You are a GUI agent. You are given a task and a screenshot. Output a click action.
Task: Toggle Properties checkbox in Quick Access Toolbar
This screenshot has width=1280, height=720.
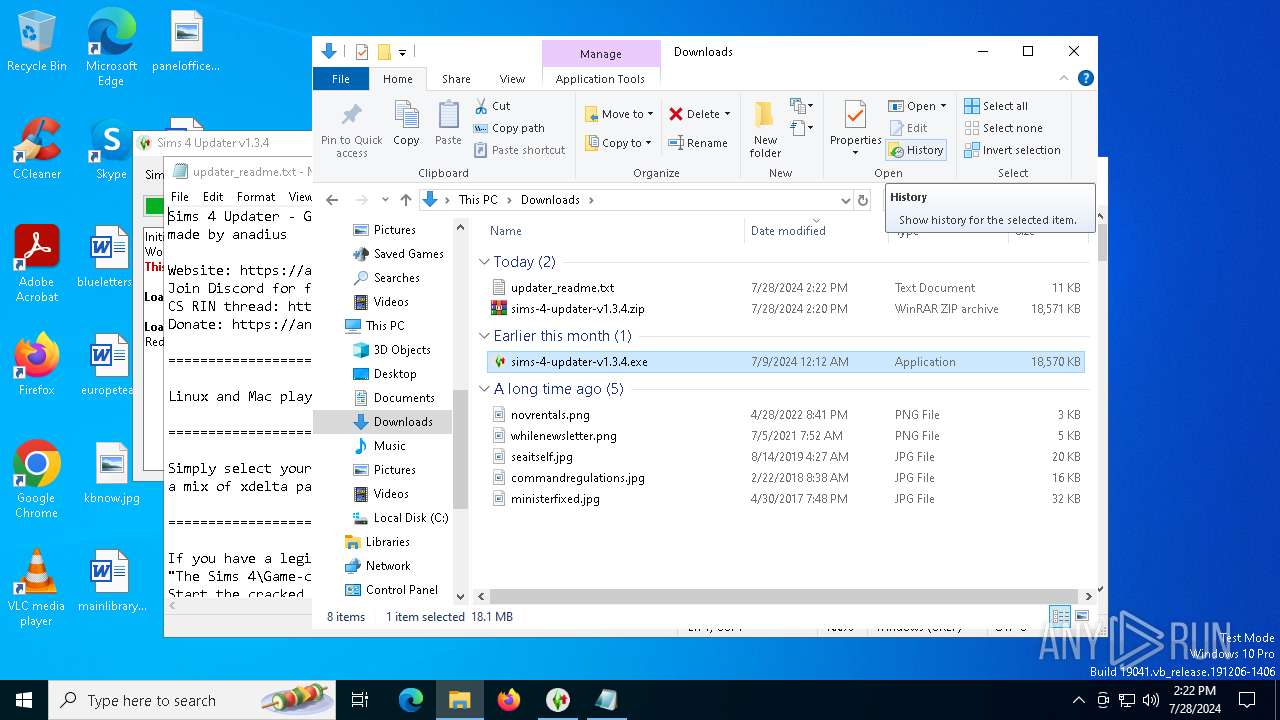click(362, 52)
